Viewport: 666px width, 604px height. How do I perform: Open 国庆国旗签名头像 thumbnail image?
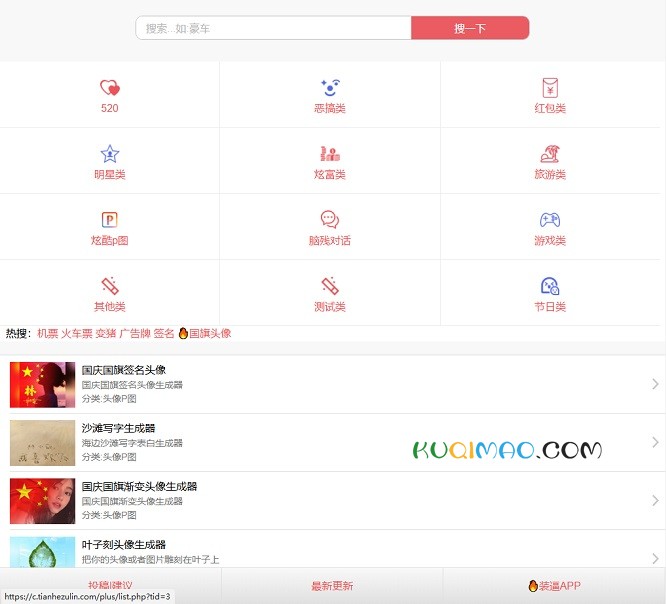coord(42,385)
